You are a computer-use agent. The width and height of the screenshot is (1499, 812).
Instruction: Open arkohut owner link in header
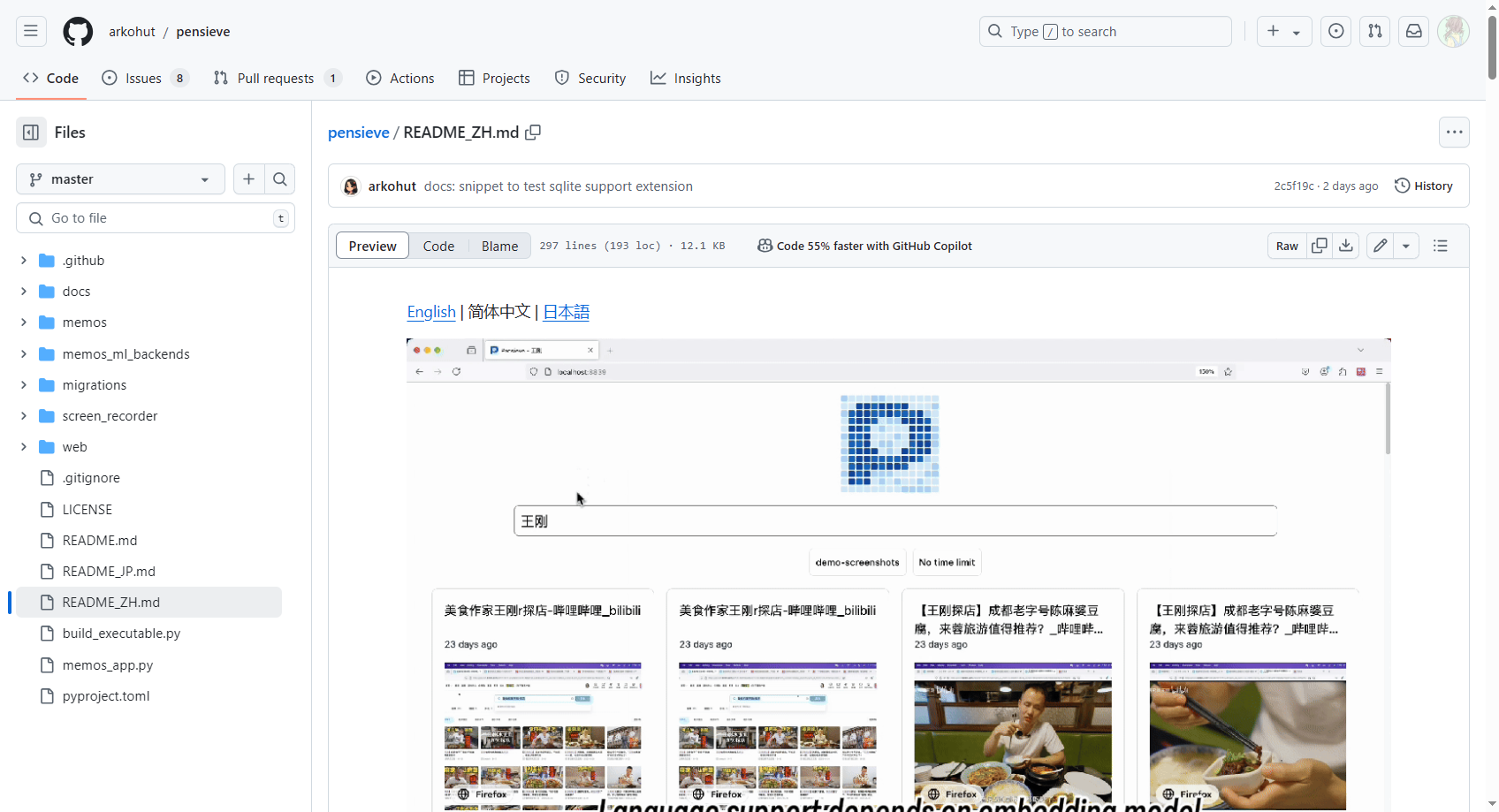coord(132,31)
